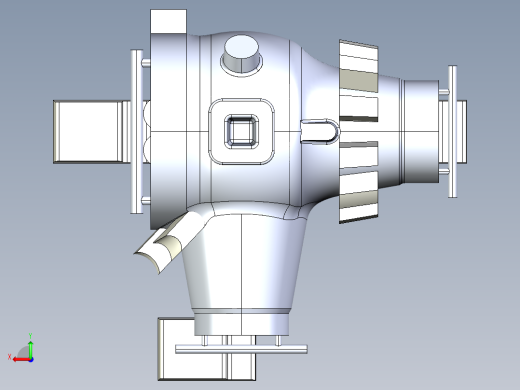This screenshot has height=390, width=520.
Task: Select the rectangular block at top left of housing
Action: tap(168, 21)
